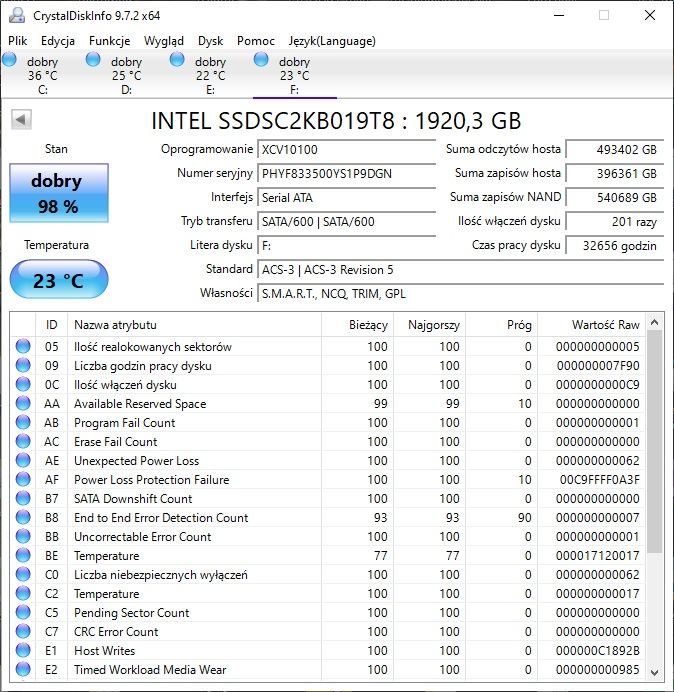674x692 pixels.
Task: Click status icon for Available Reserved Space
Action: (23, 403)
